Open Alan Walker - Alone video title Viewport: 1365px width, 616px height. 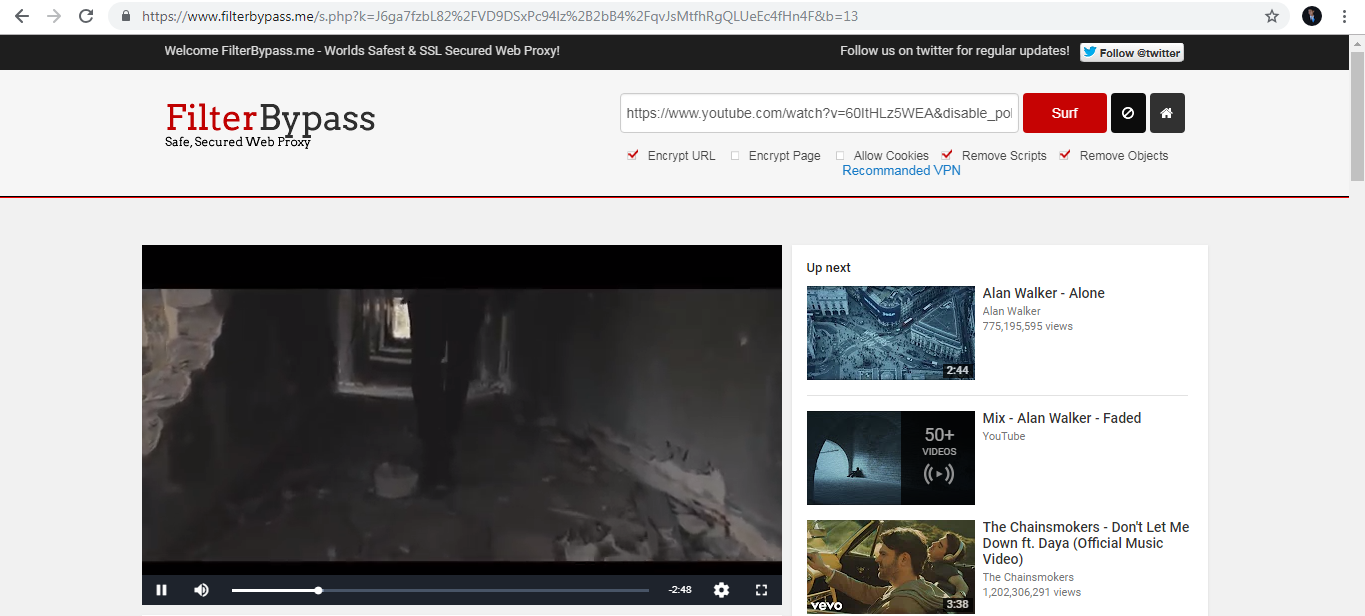coord(1043,293)
